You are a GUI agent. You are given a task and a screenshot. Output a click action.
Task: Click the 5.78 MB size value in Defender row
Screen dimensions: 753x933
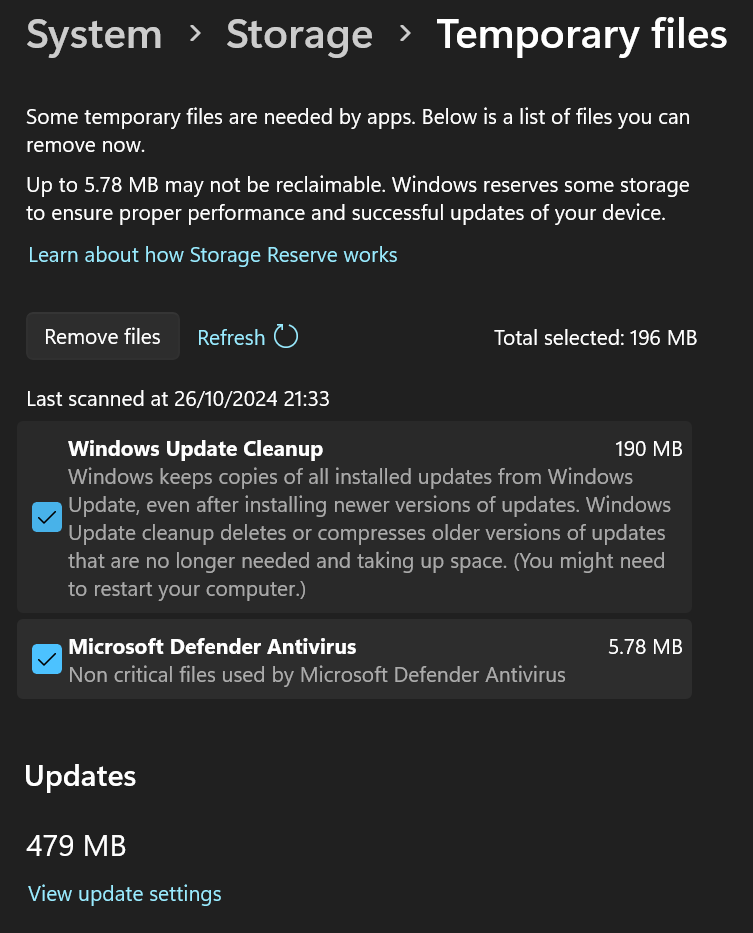tap(645, 647)
